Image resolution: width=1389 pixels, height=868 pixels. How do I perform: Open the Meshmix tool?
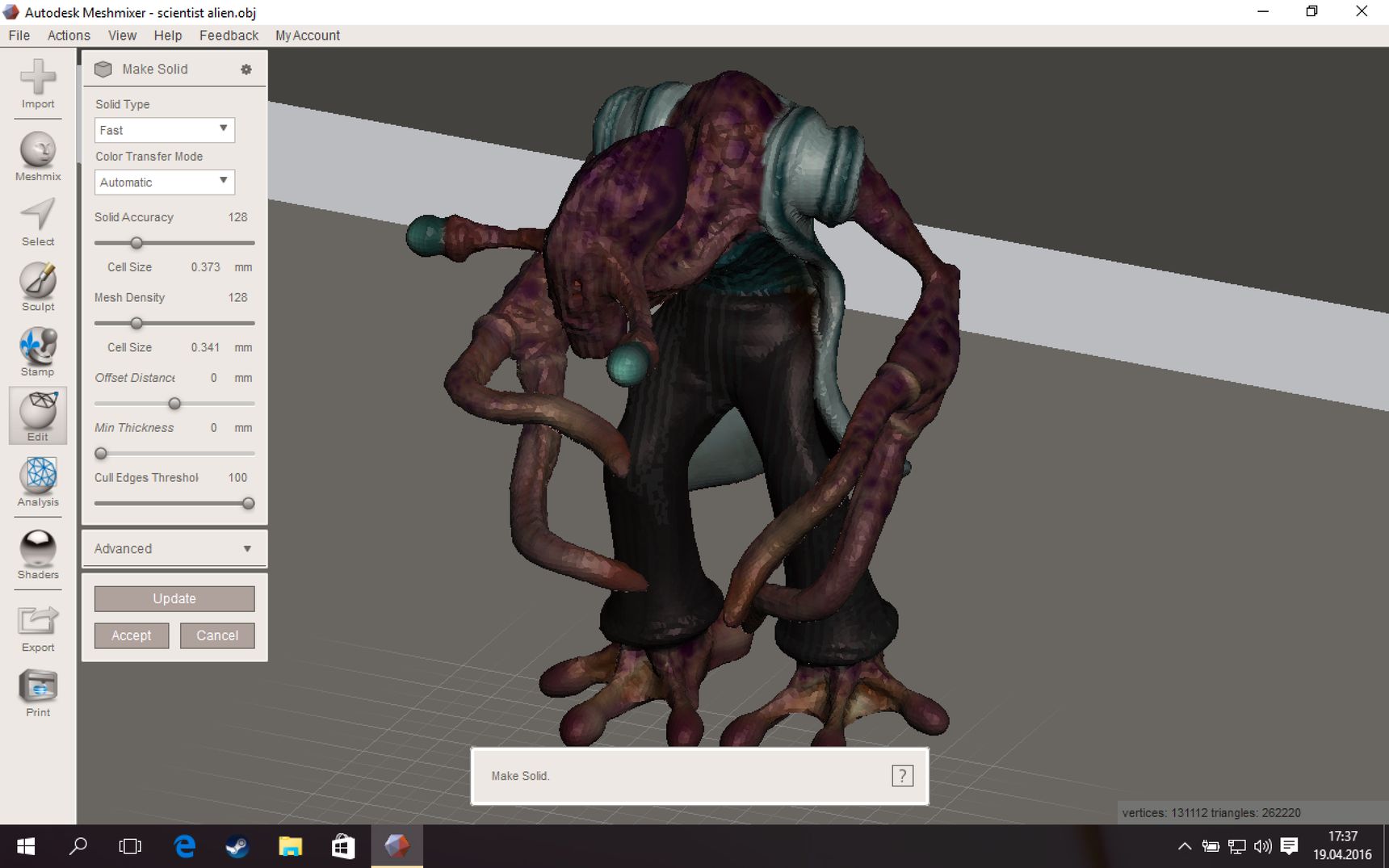tap(38, 157)
